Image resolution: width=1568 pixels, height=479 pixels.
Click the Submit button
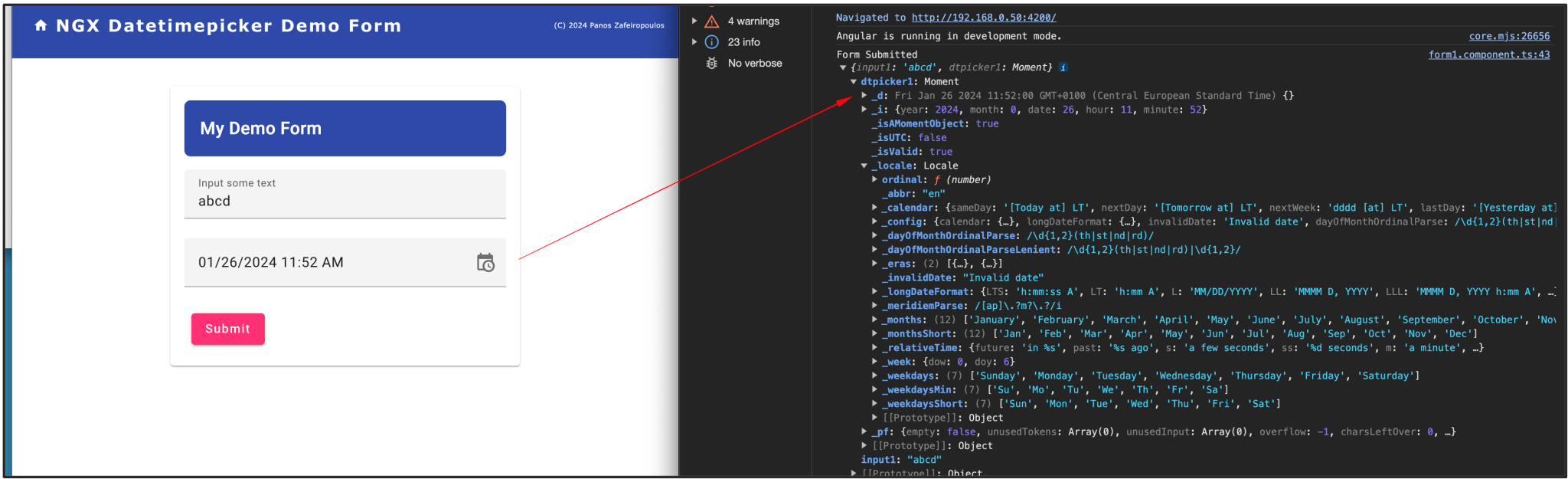228,329
